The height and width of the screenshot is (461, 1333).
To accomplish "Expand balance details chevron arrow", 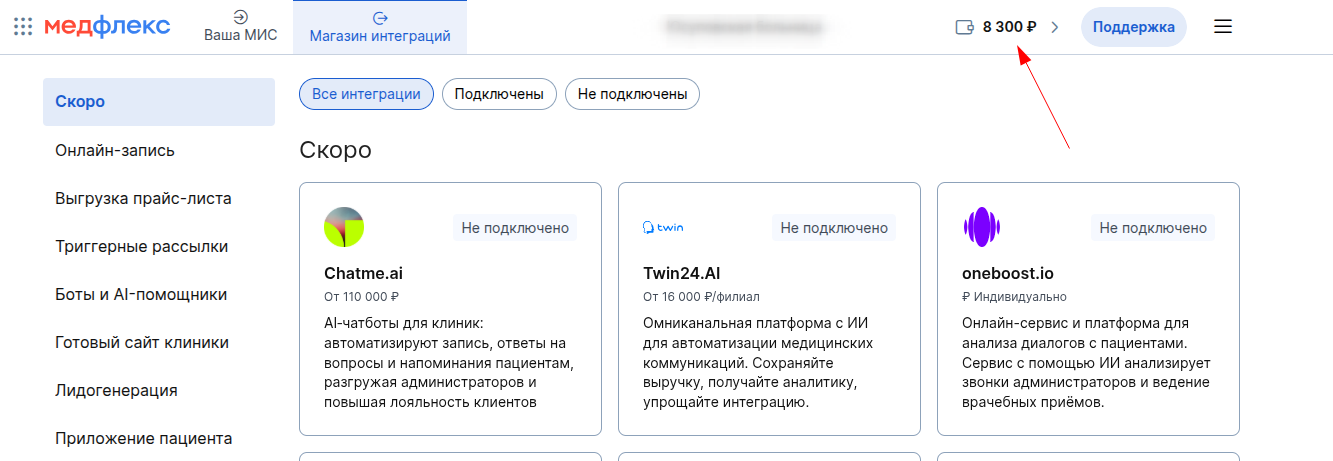I will tap(1054, 27).
